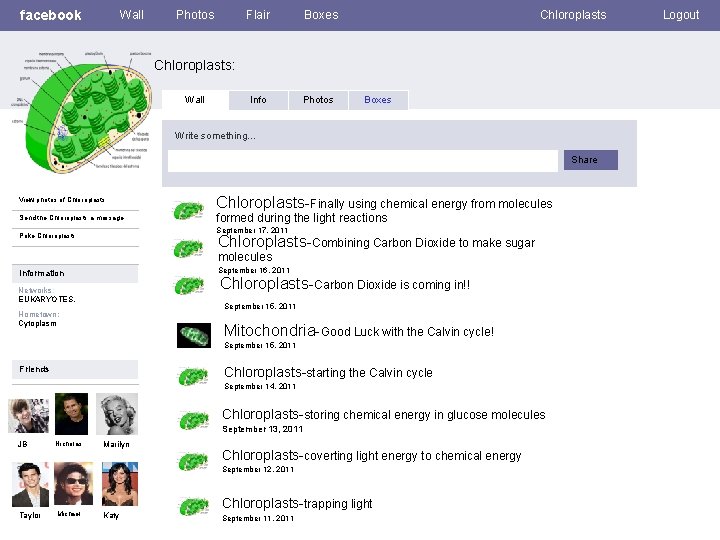Screen dimensions: 720x540
Task: Click 'starting the Calvin cycle' post text
Action: pos(369,372)
